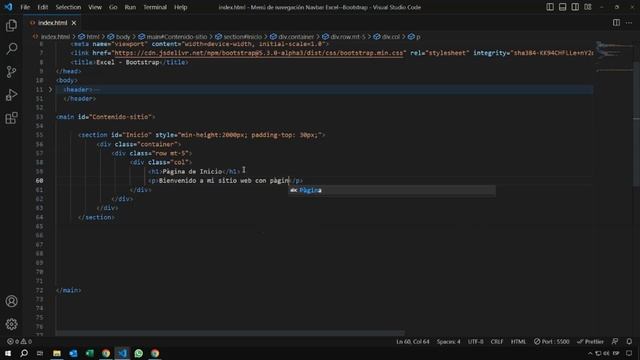The height and width of the screenshot is (360, 640).
Task: Click the vertical editor scrollbar
Action: [x=636, y=124]
